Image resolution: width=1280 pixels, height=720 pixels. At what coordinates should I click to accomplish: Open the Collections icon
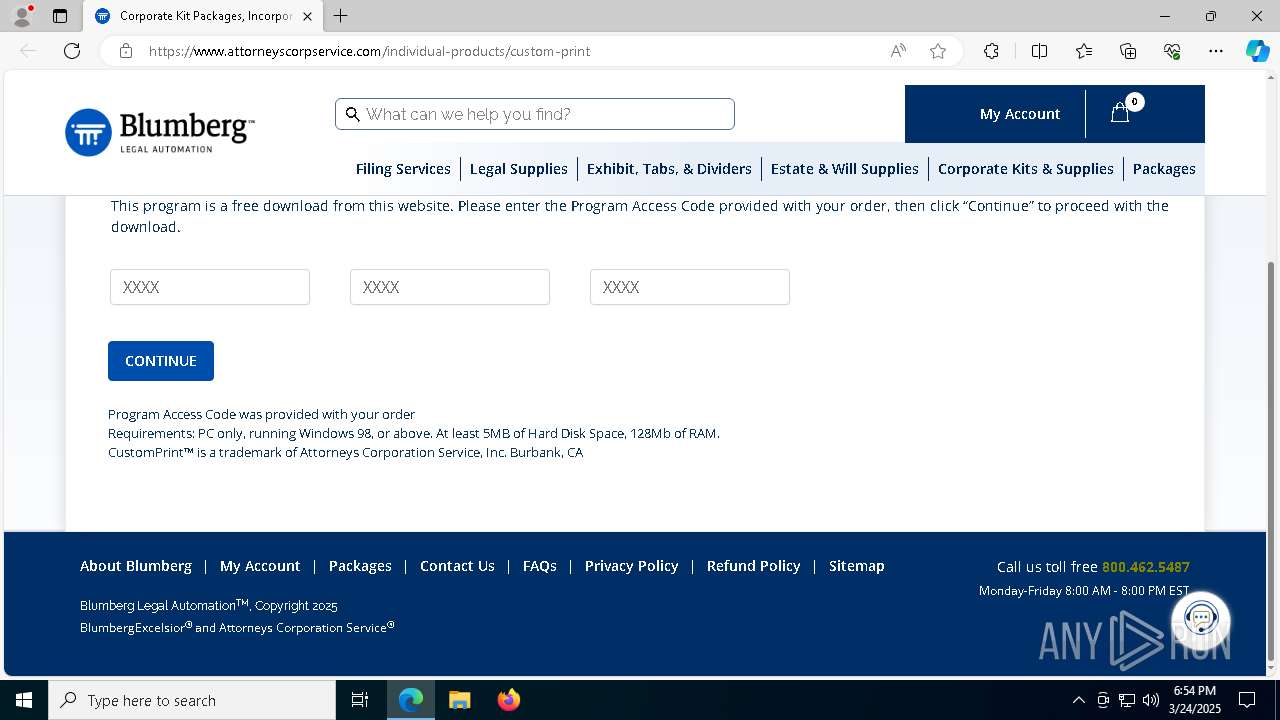click(1128, 51)
